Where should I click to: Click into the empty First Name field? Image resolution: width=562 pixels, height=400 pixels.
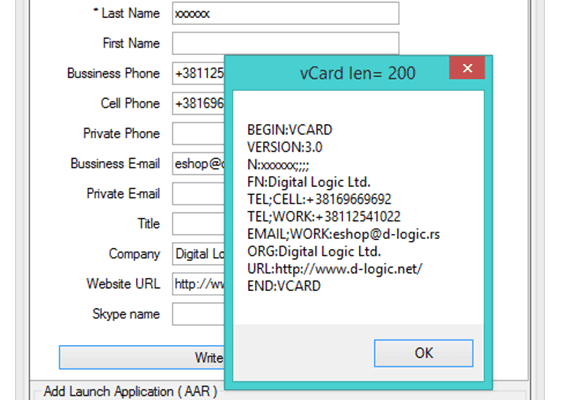click(285, 43)
